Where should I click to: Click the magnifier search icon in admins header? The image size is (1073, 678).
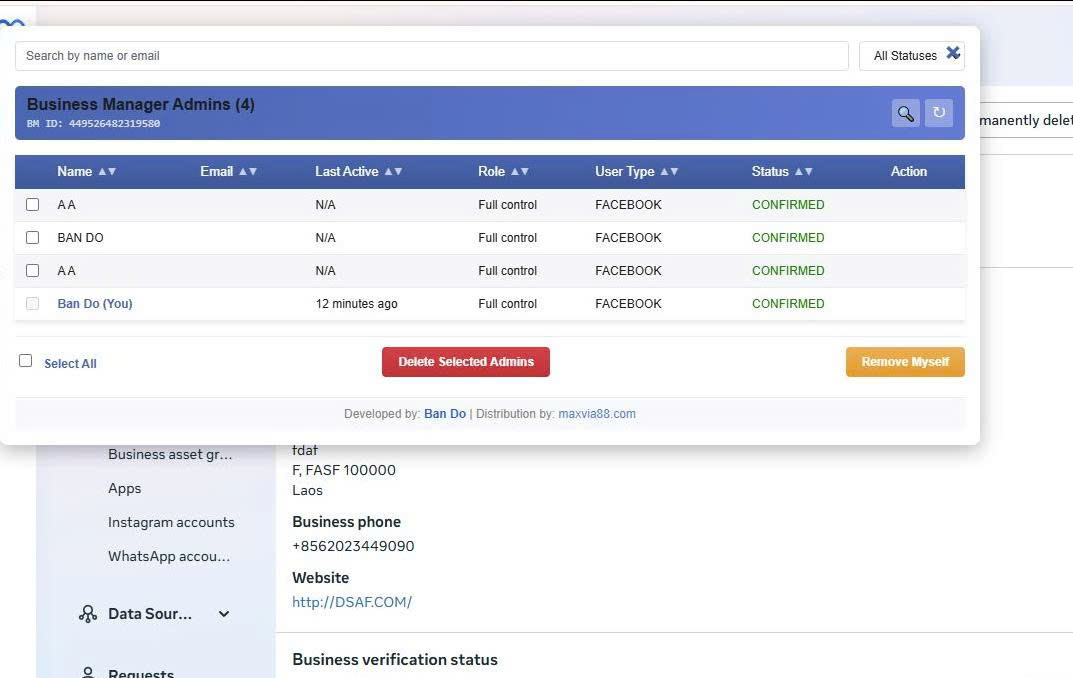tap(905, 113)
